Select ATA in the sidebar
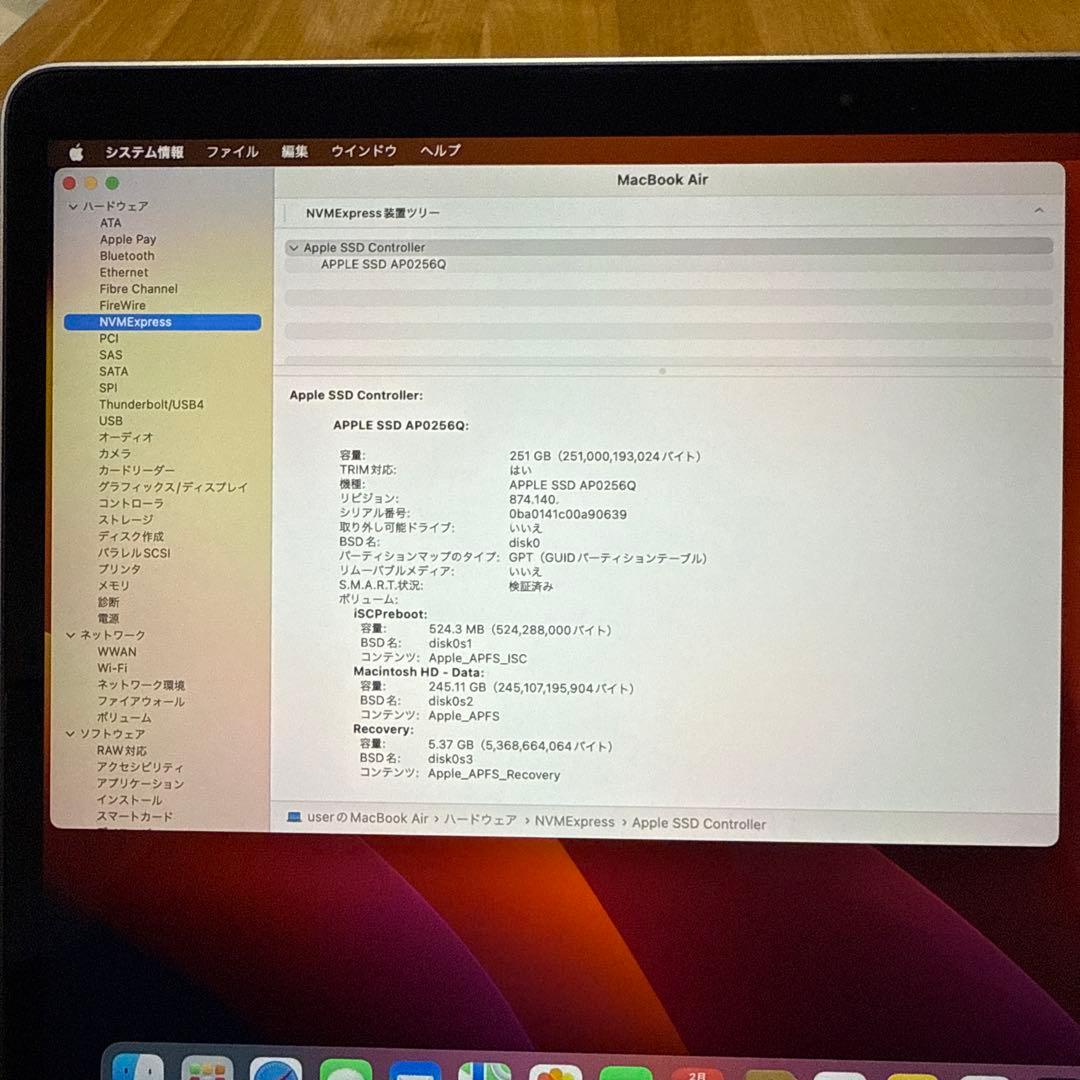Viewport: 1080px width, 1080px height. pos(110,223)
